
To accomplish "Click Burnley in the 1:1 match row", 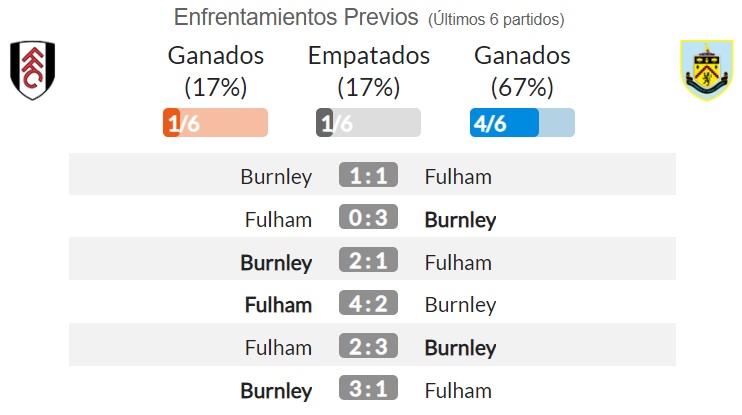I will 276,177.
